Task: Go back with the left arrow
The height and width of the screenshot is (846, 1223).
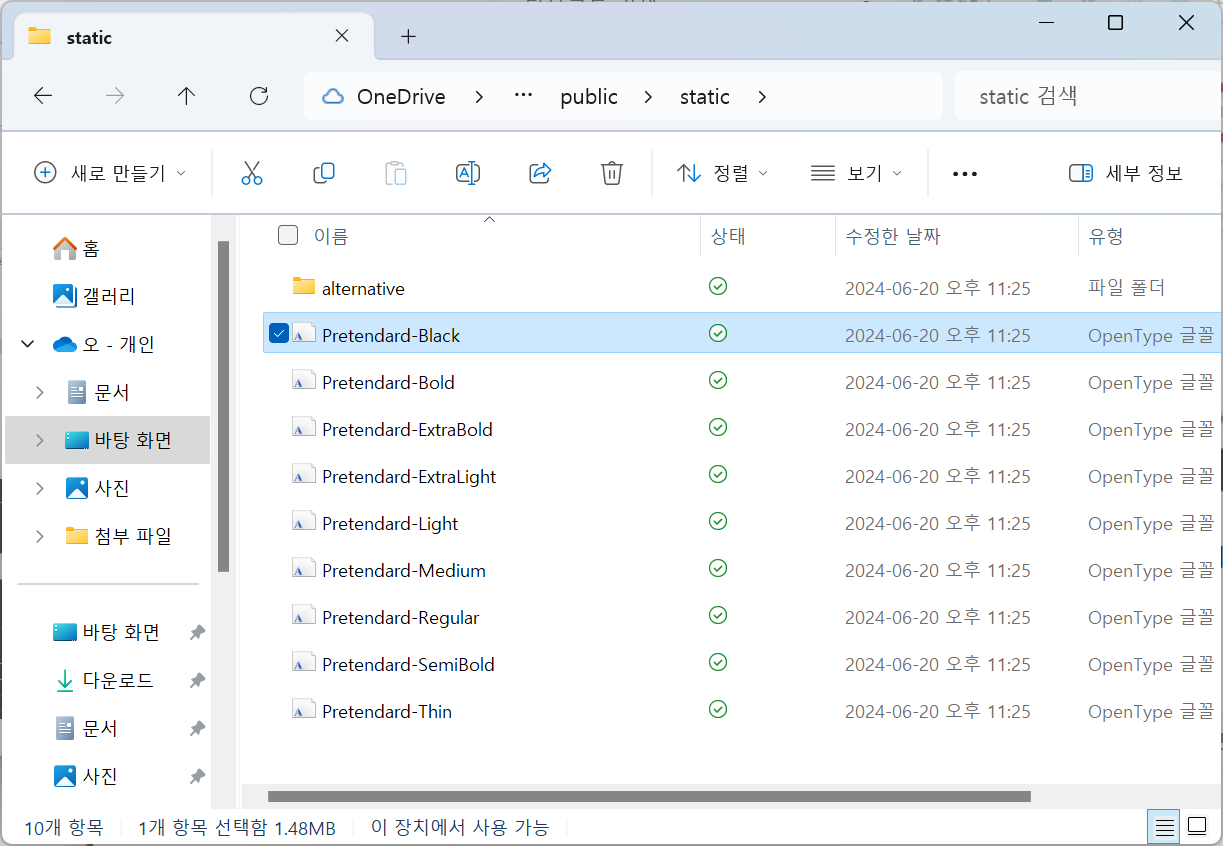Action: pos(42,96)
